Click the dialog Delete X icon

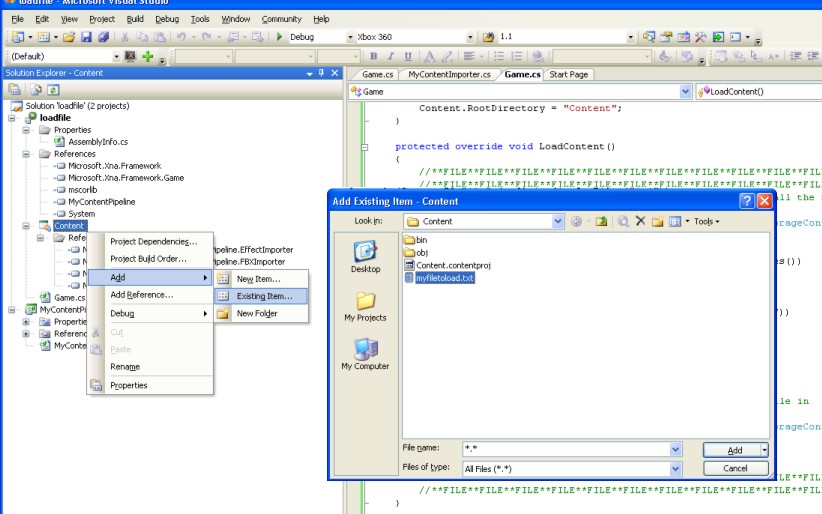click(x=640, y=221)
